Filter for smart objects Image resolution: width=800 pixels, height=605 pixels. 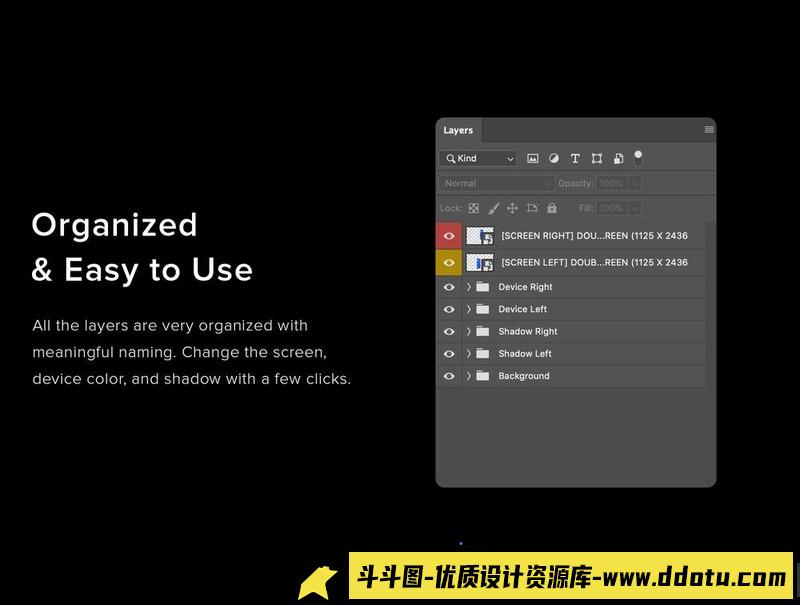click(x=619, y=158)
